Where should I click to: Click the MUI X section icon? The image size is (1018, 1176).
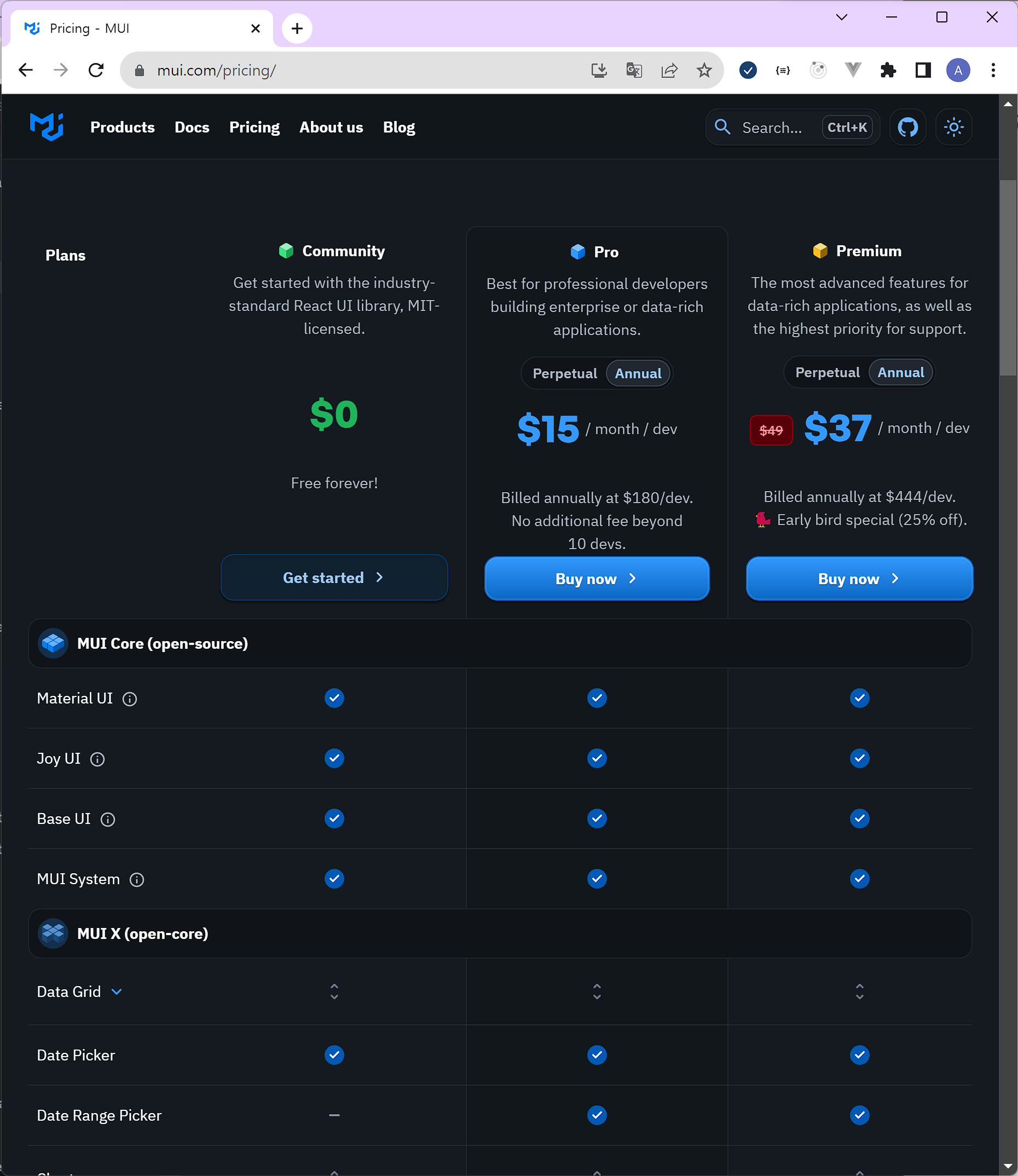point(53,933)
